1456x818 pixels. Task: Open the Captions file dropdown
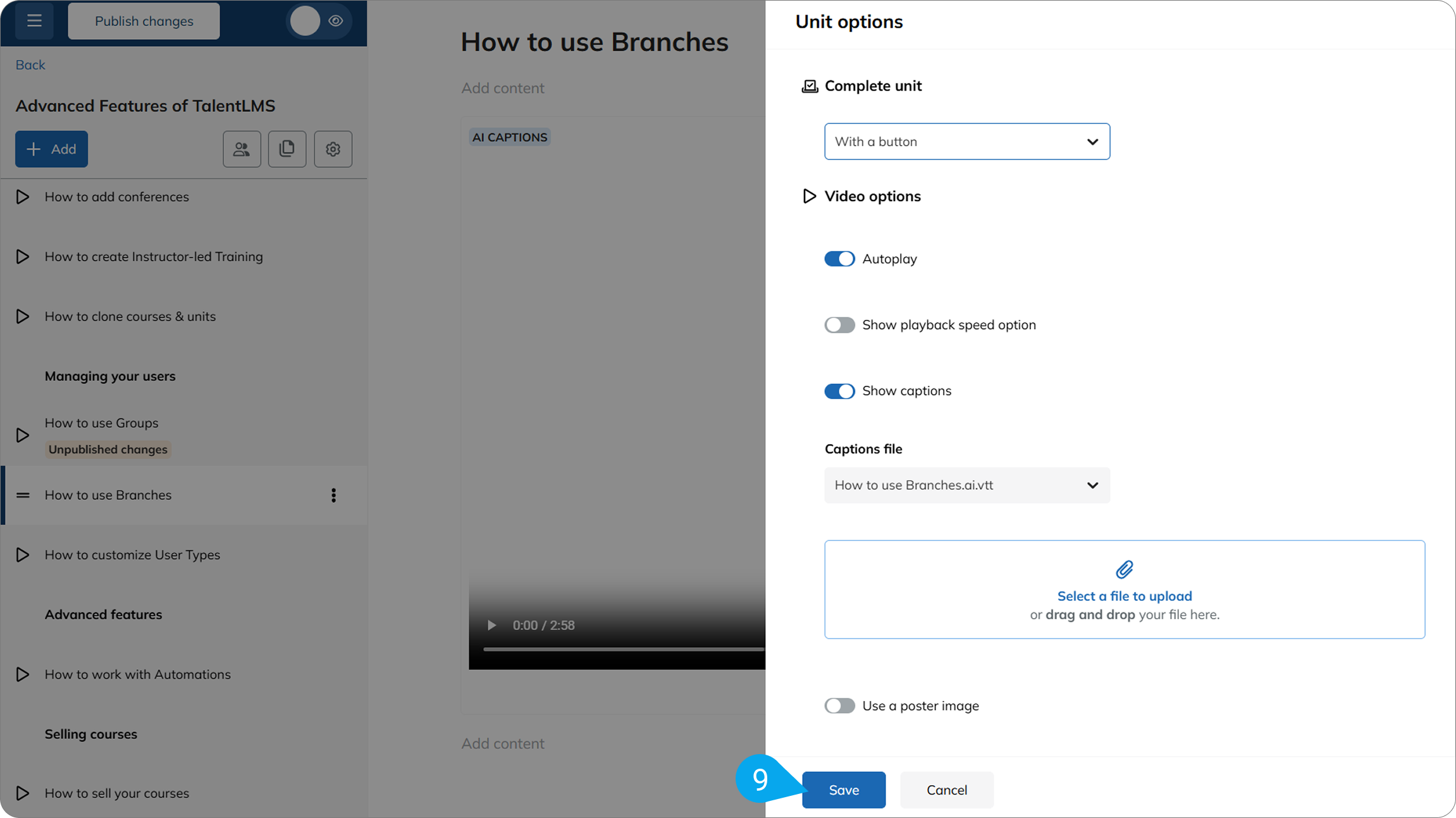[967, 485]
